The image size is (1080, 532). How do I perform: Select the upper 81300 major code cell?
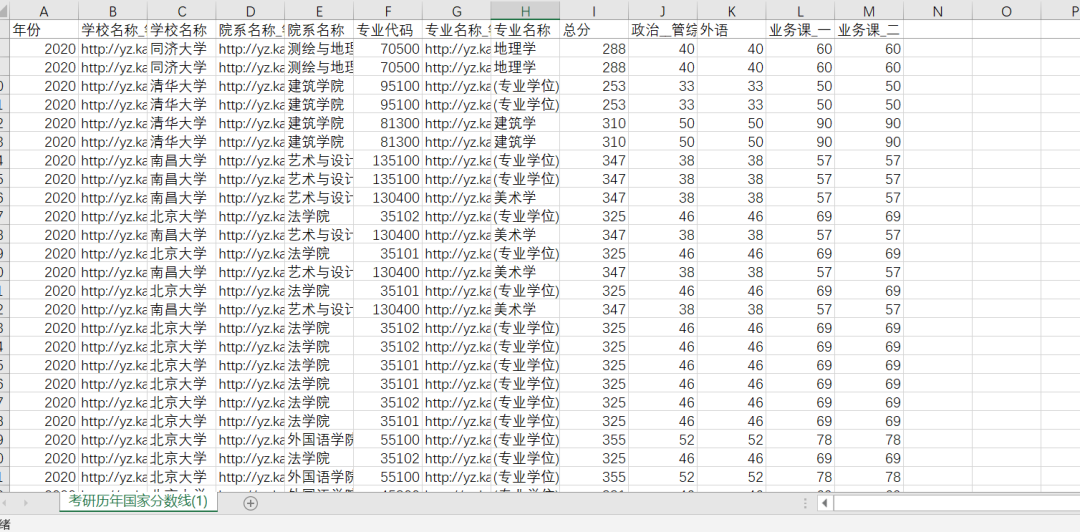388,123
